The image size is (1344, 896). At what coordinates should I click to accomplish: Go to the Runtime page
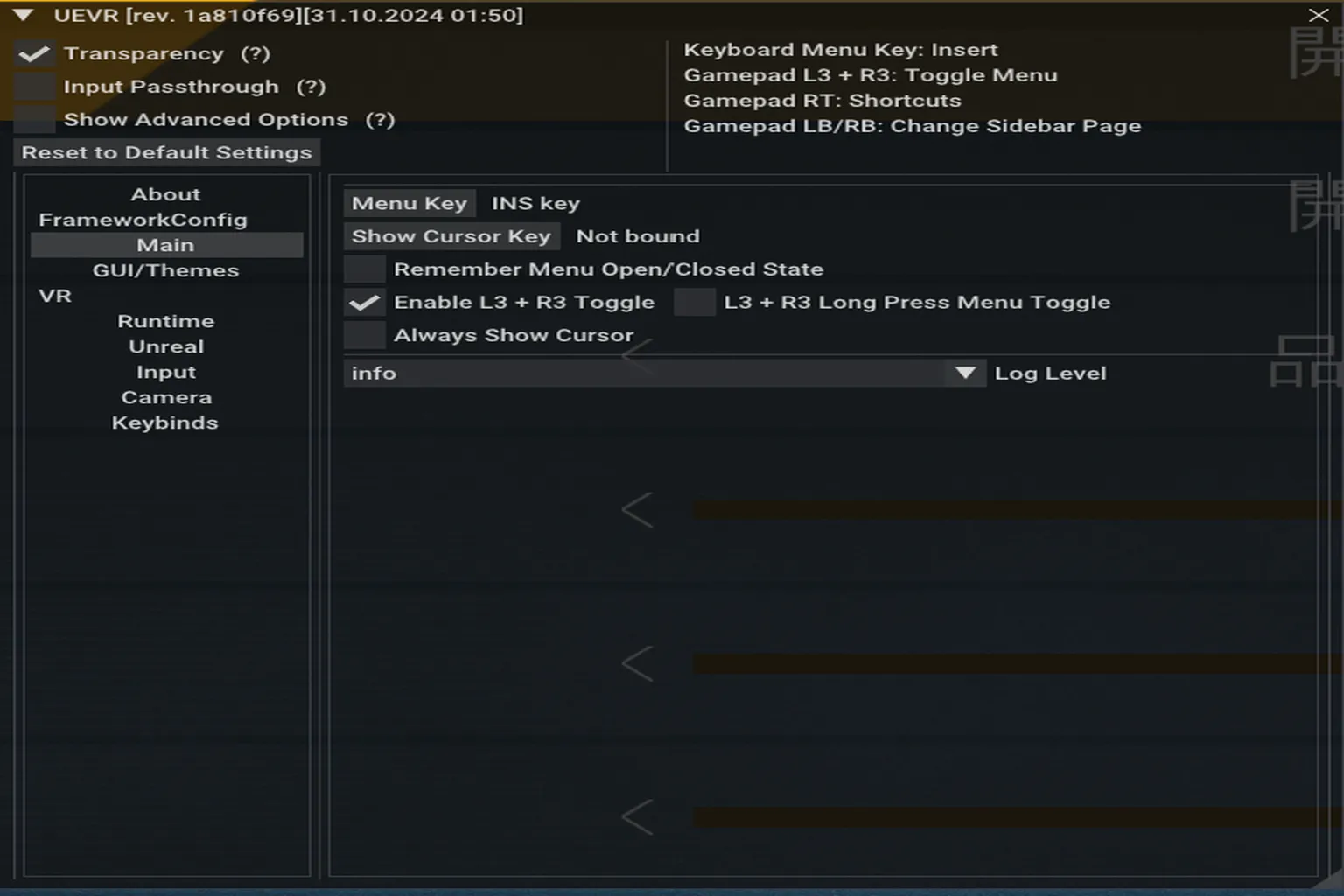tap(166, 321)
